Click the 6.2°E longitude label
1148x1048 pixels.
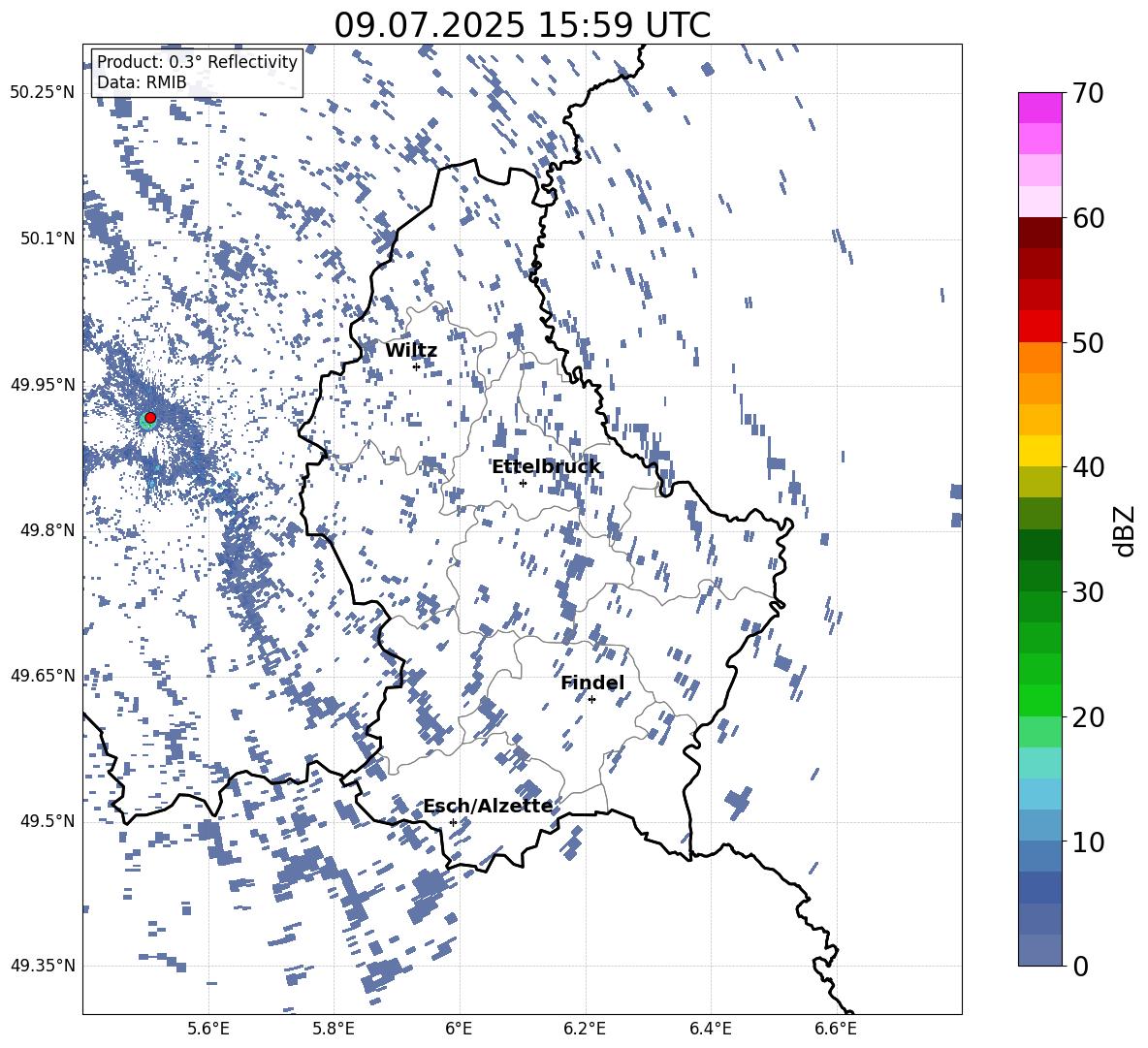coord(585,1029)
